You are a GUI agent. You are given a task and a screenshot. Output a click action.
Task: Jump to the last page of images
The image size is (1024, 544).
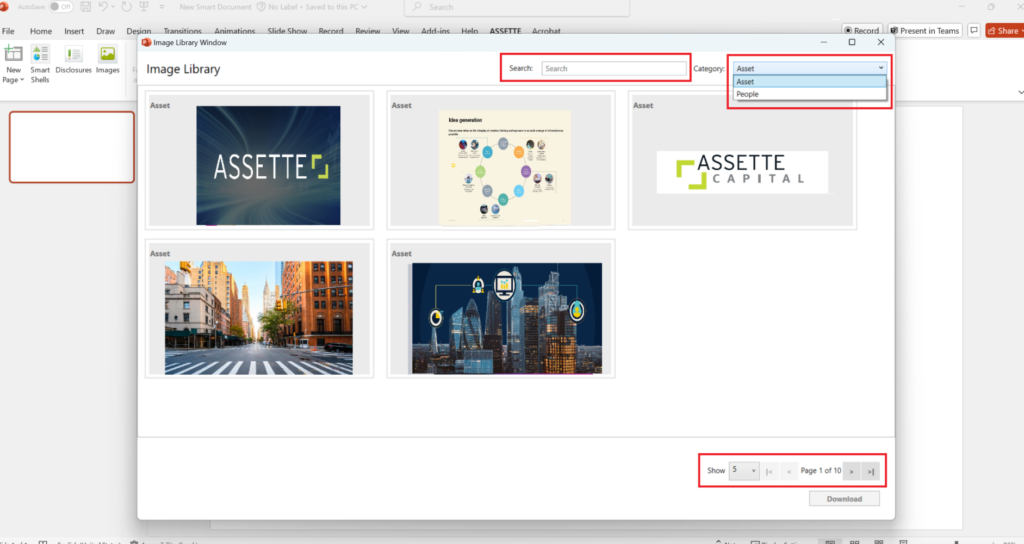[x=871, y=471]
